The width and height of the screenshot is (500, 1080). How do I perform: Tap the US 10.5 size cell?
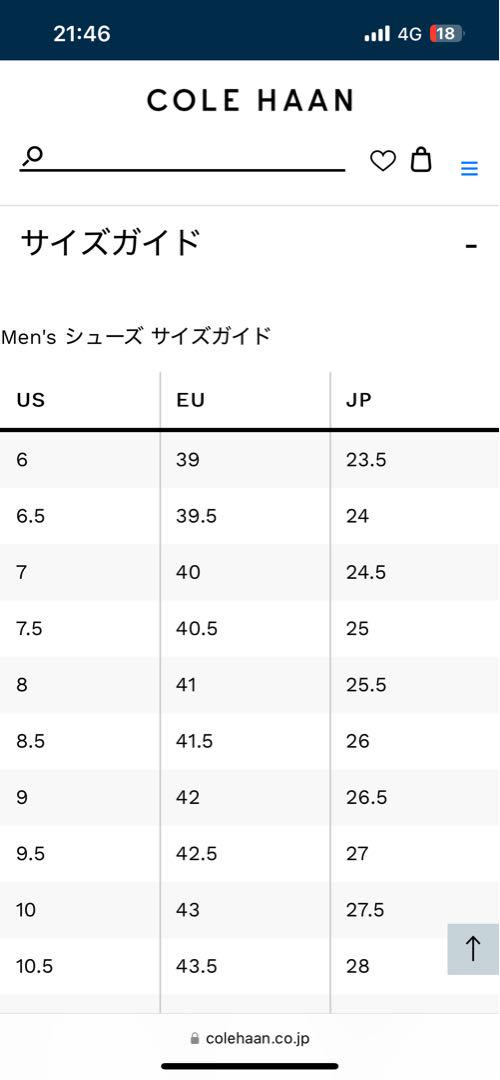pos(34,966)
